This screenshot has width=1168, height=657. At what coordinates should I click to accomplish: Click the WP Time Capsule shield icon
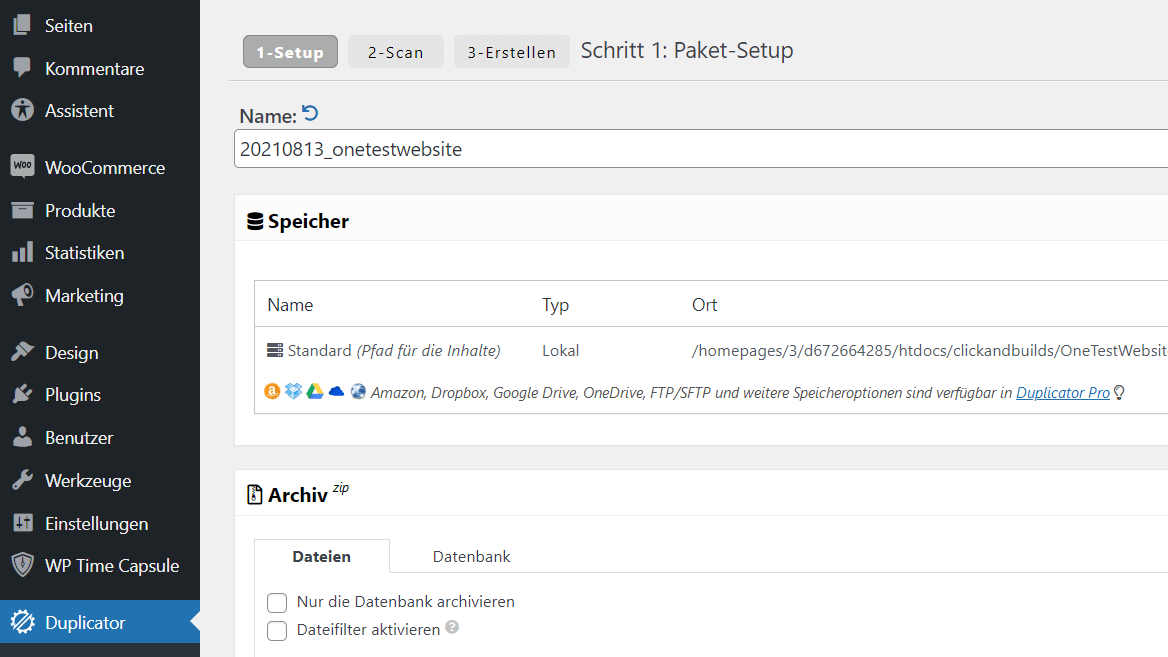click(x=22, y=565)
